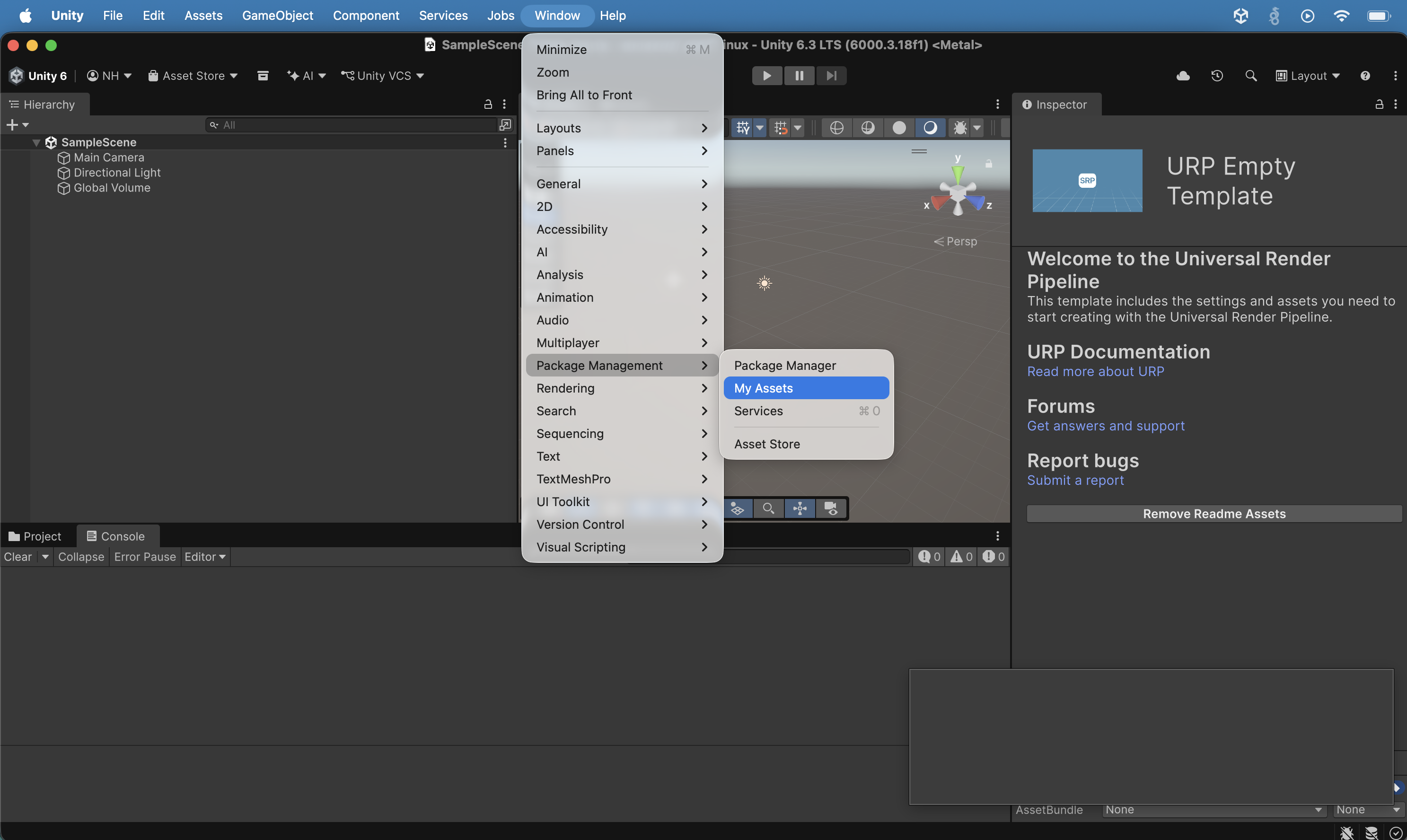Click the Package Manager box icon in toolbar
1407x840 pixels.
pyautogui.click(x=263, y=75)
